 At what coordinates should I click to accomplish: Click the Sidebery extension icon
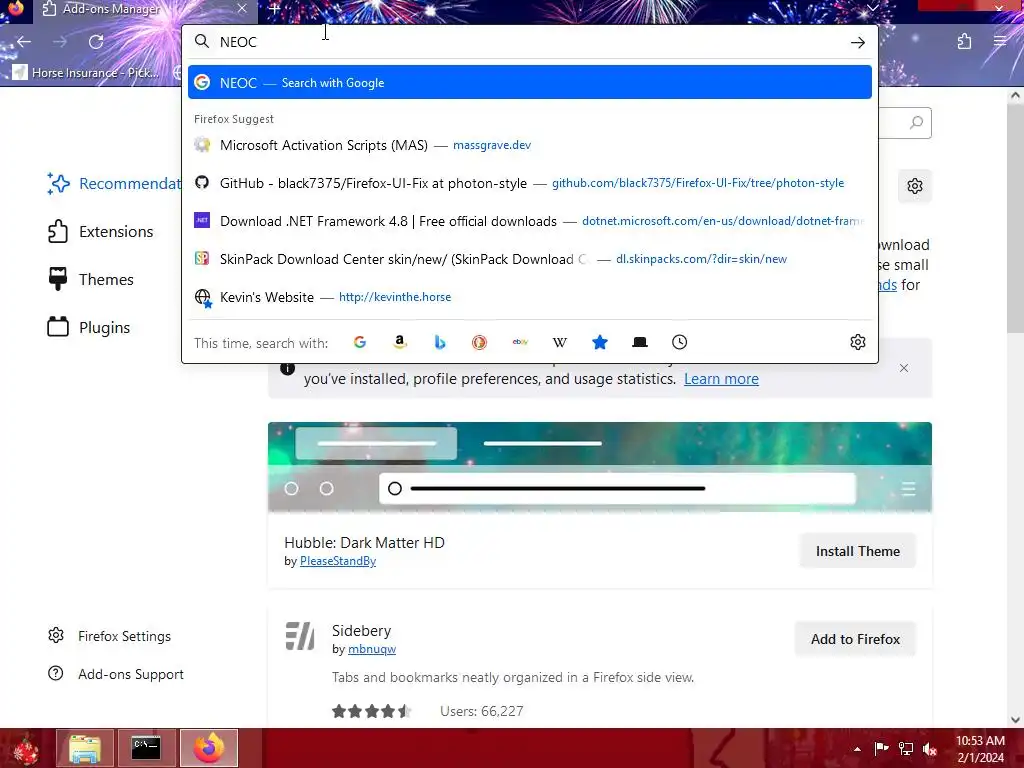(300, 636)
